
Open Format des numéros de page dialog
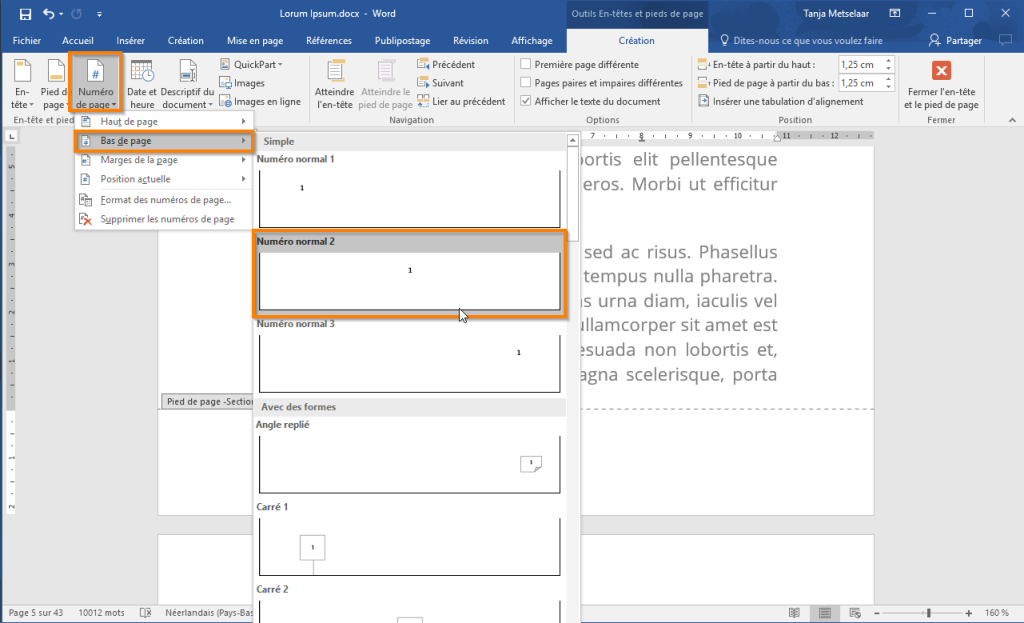165,200
